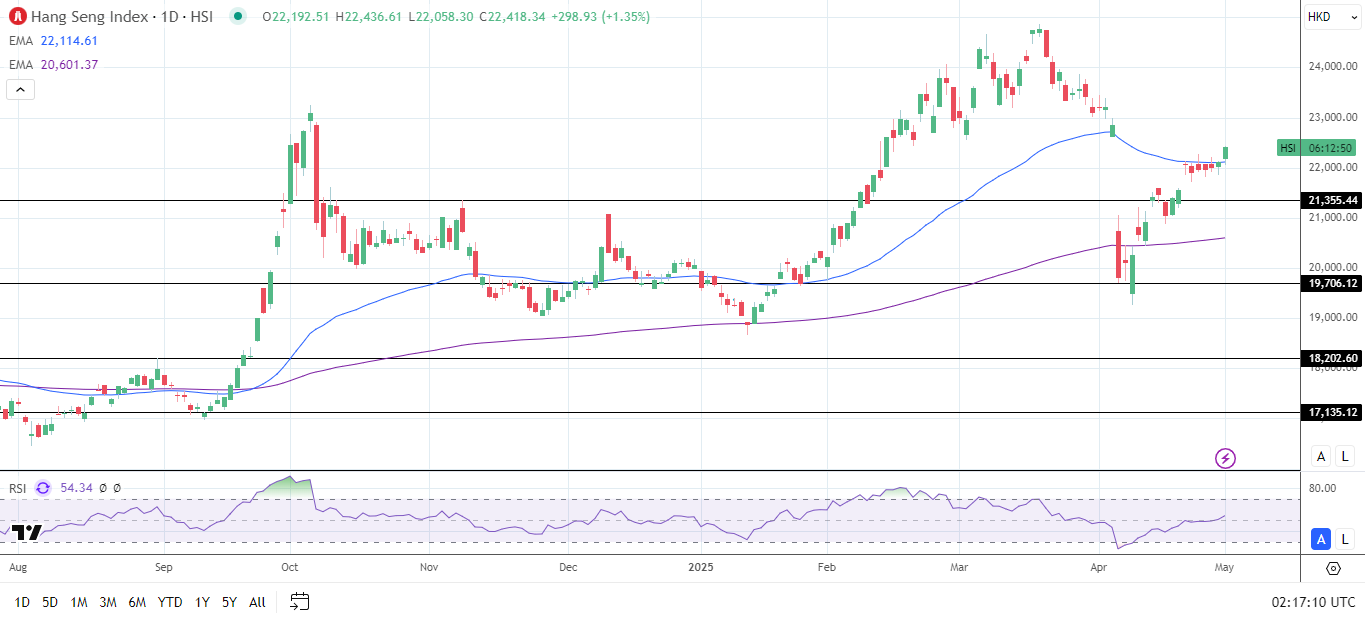1365x620 pixels.
Task: Click the 24,000.00 price axis label
Action: (1333, 67)
